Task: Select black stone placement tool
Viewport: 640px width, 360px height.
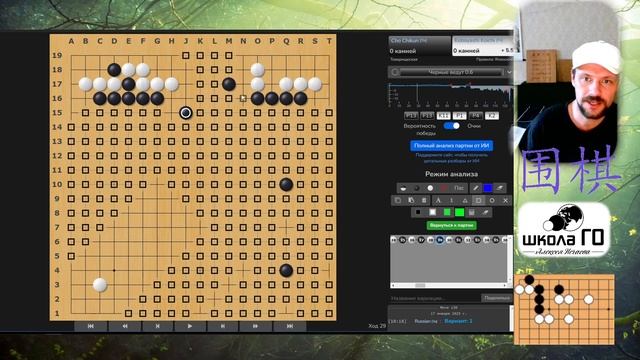Action: [x=417, y=188]
